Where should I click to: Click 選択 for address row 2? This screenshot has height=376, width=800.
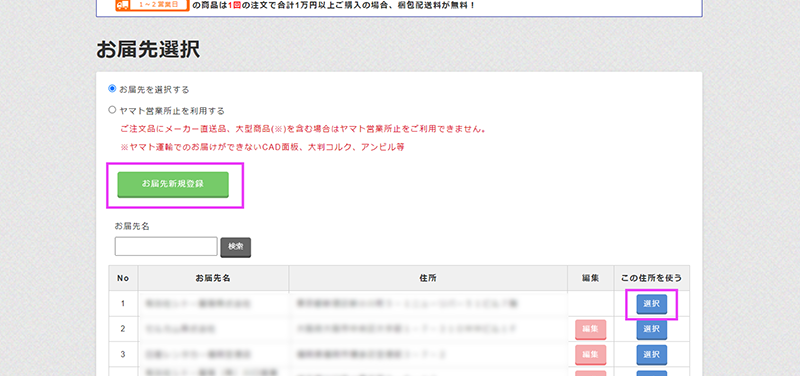[652, 329]
